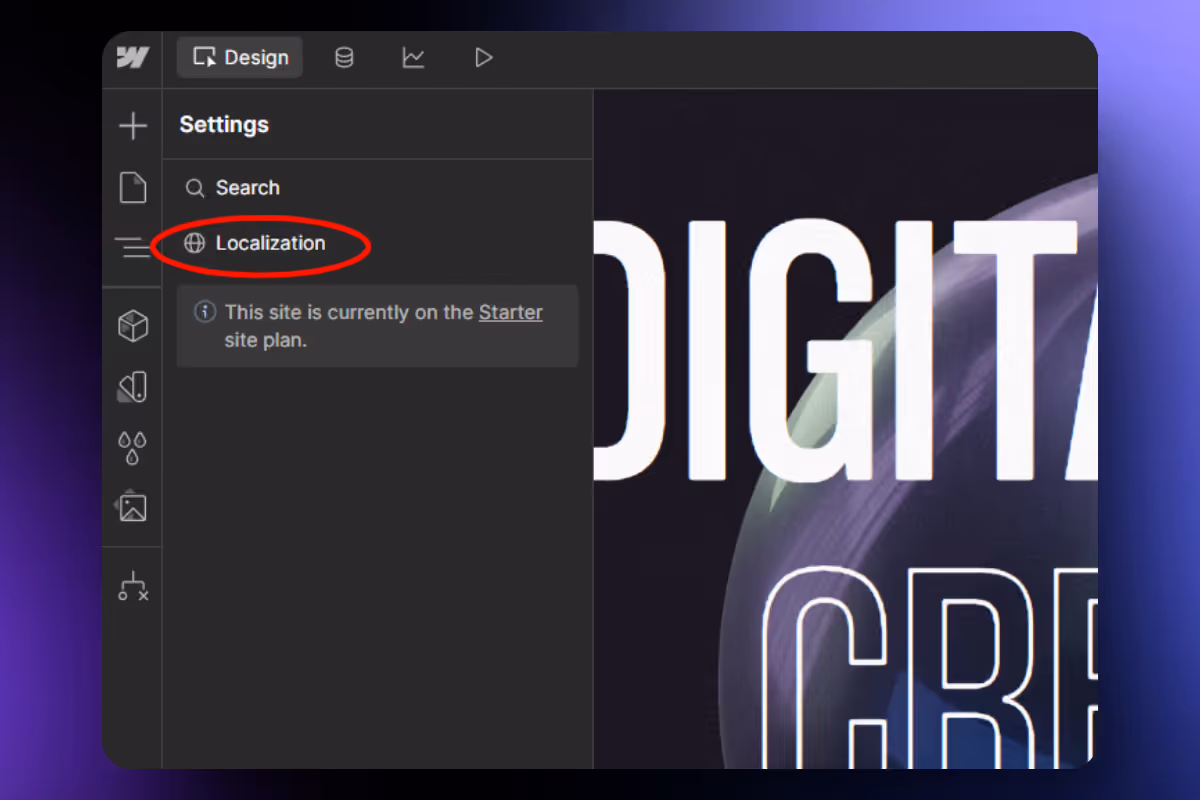Open the Add elements panel
Screen dimensions: 1200x800
tap(133, 126)
